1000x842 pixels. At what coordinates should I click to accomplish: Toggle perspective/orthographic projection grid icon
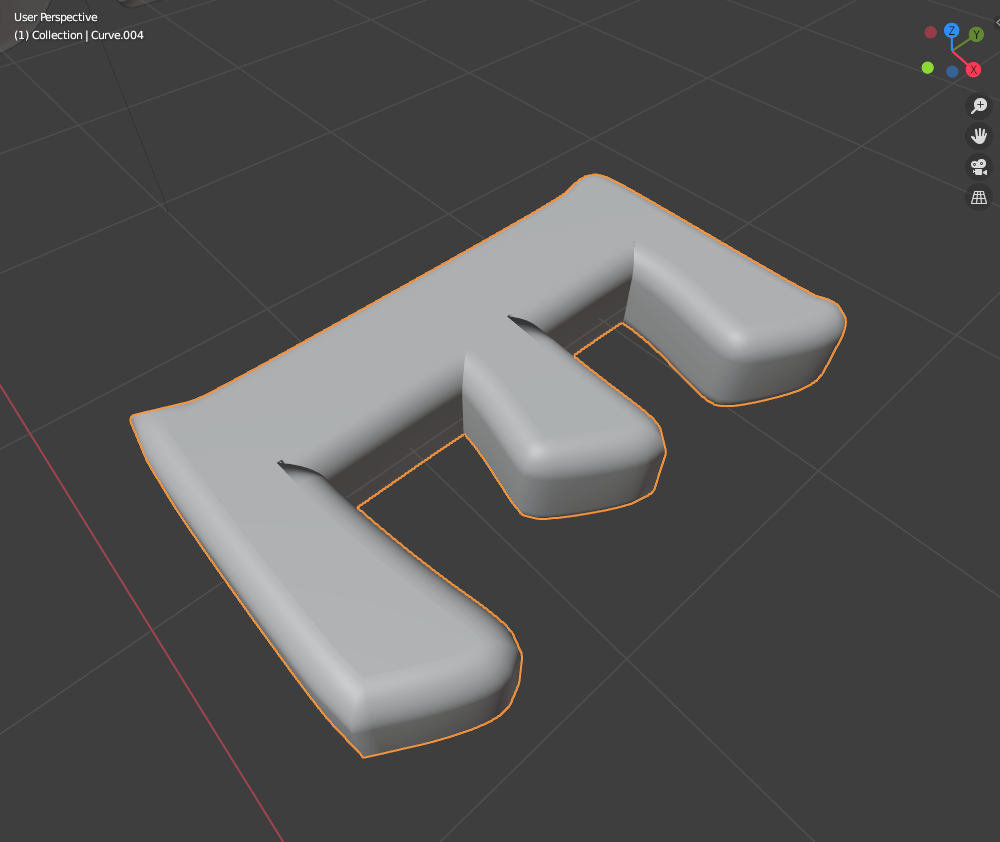[x=979, y=197]
